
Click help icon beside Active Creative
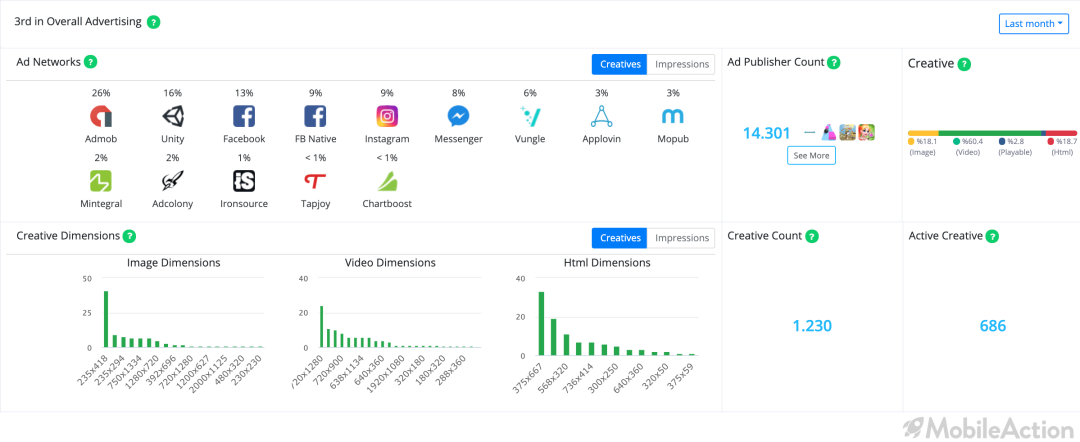(x=992, y=236)
